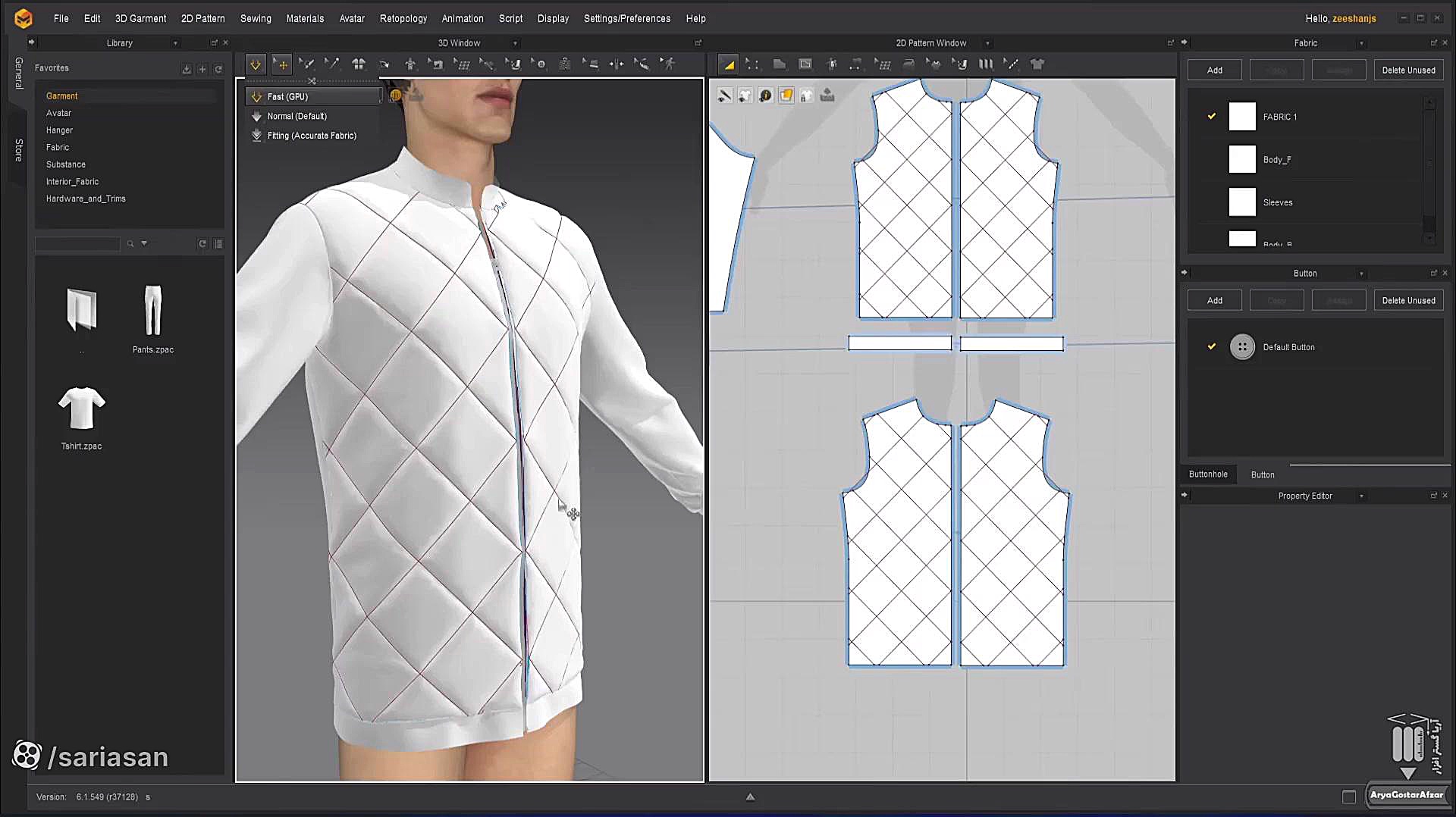This screenshot has height=817, width=1456.
Task: Click the garment arrangement icon in the 3D toolbar
Action: coord(358,64)
